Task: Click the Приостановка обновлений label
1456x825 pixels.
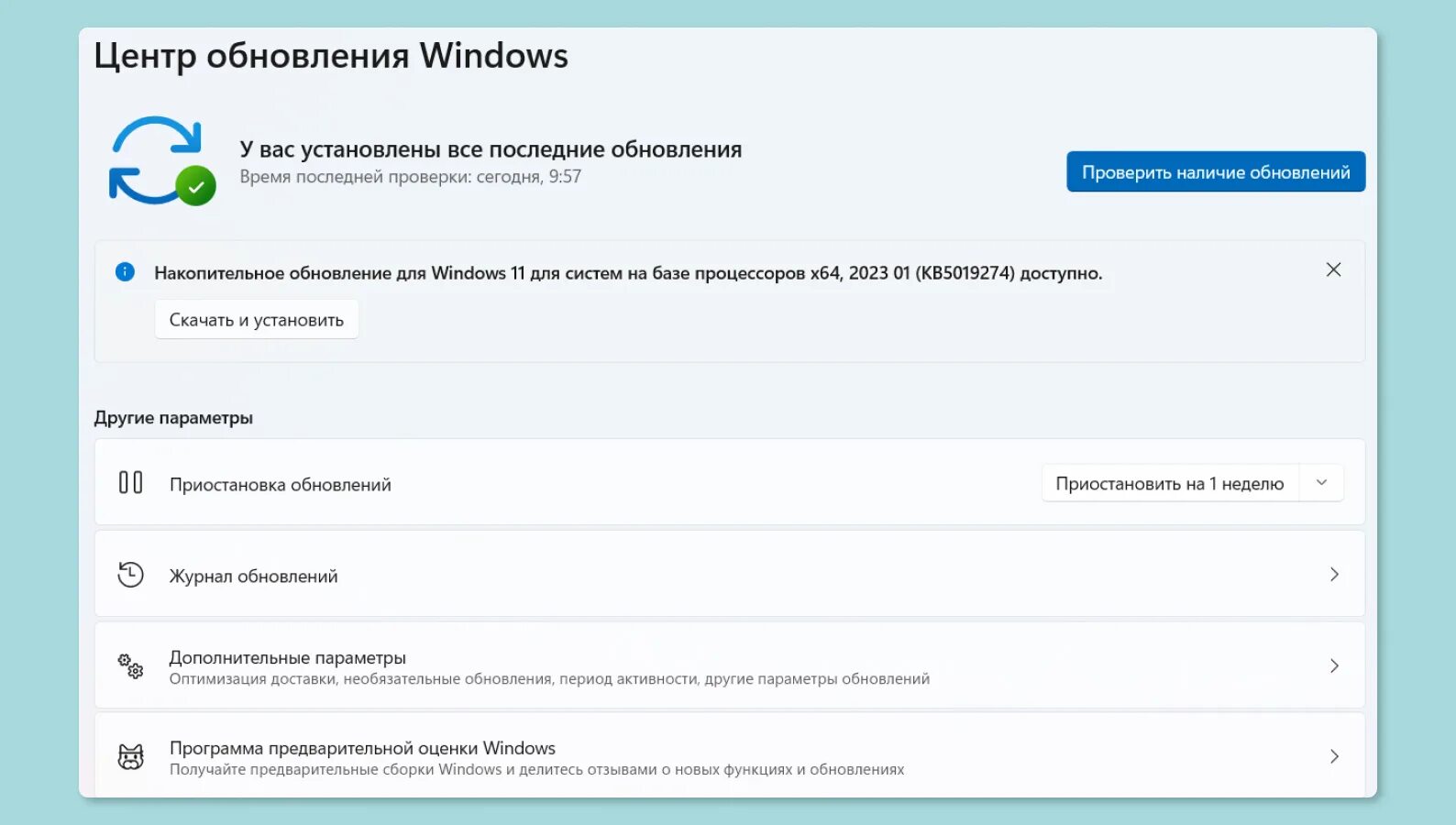Action: point(281,485)
